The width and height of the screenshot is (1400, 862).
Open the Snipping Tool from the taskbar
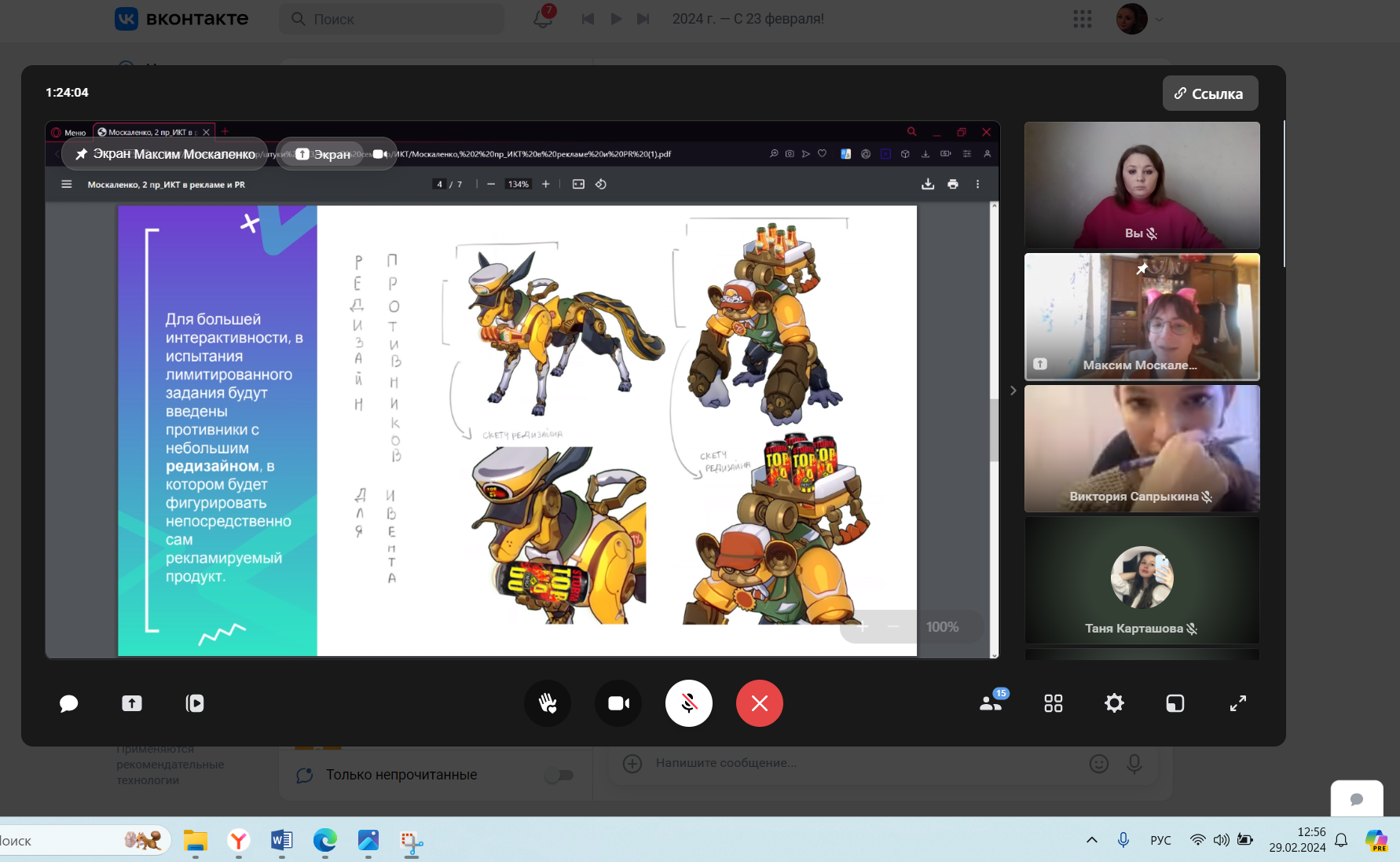point(412,842)
